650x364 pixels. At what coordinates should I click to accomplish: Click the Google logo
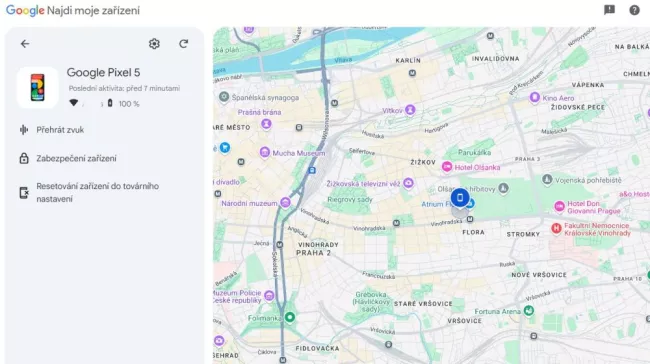[25, 10]
